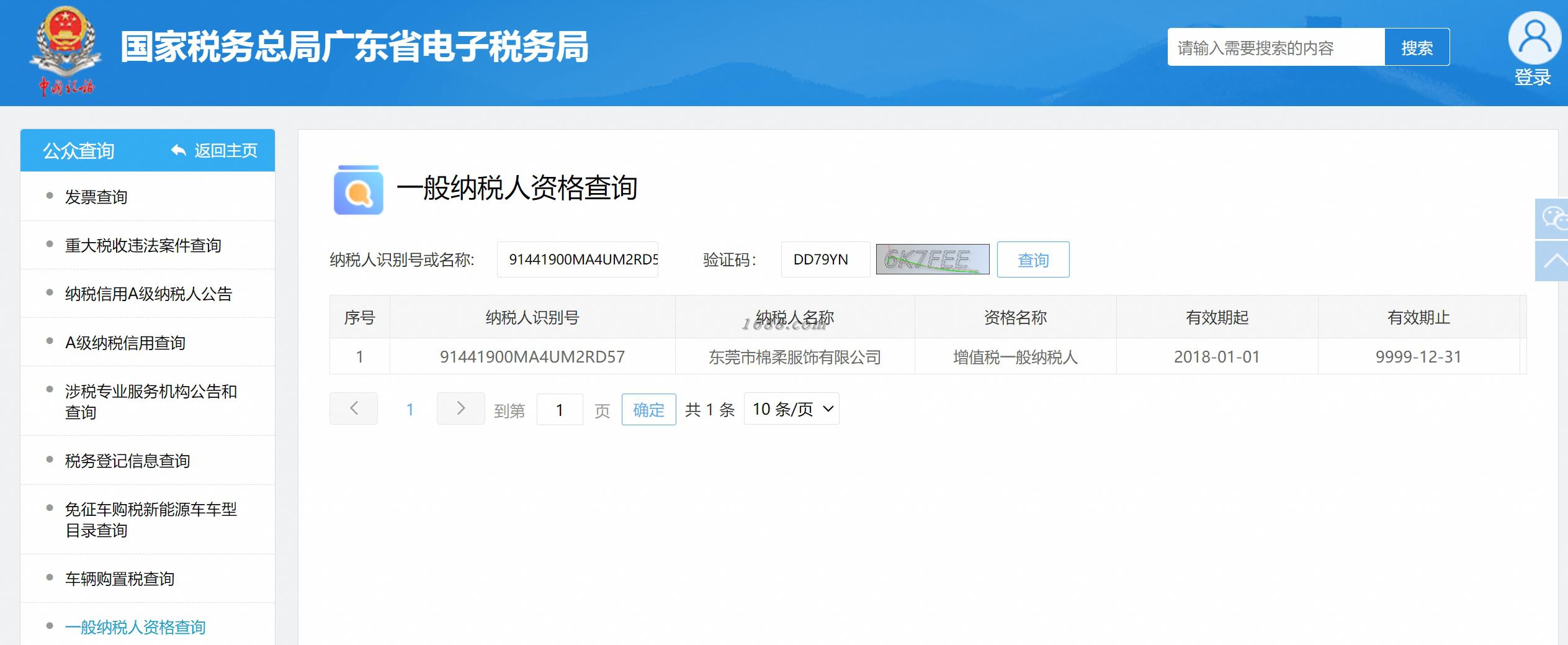Click the 共 1 条 total count text
The width and height of the screenshot is (1568, 645).
(x=710, y=409)
